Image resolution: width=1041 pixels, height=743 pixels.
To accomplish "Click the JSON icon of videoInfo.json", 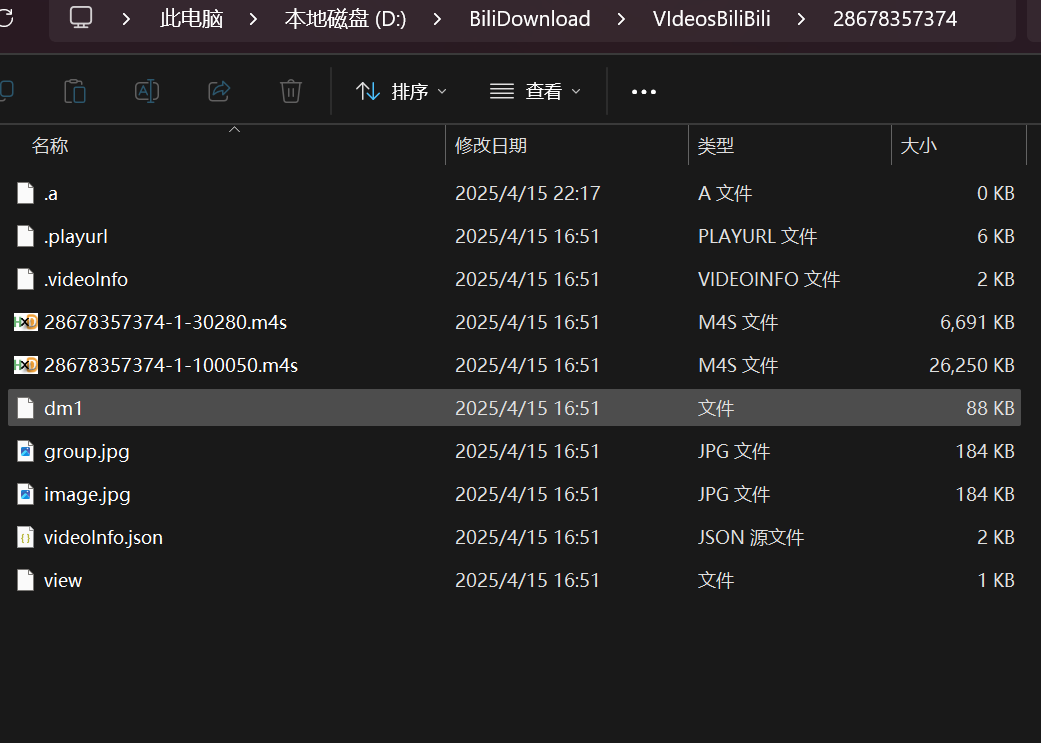I will pos(25,537).
